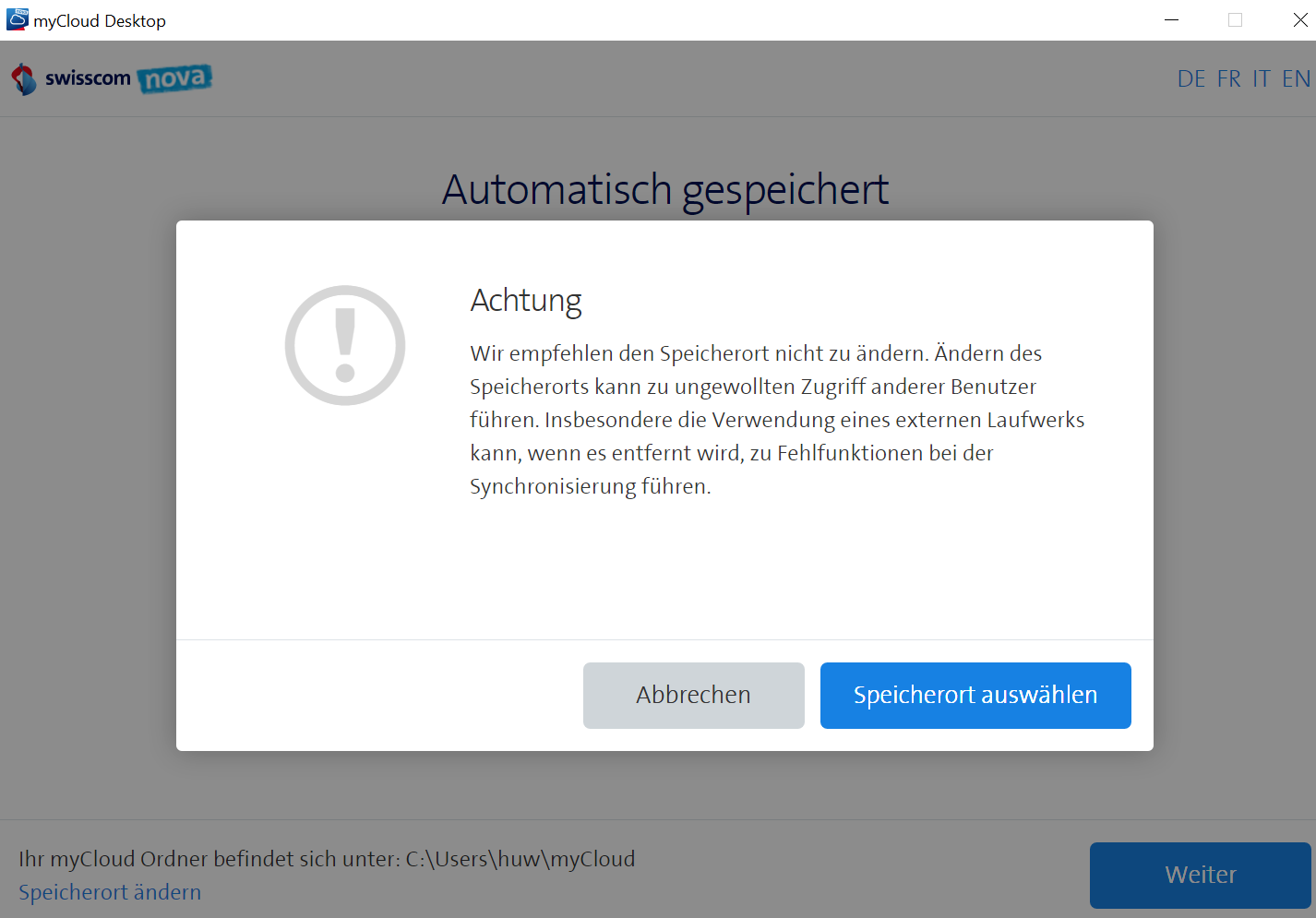Click the Achtung dialog heading
The width and height of the screenshot is (1316, 918).
[x=526, y=300]
